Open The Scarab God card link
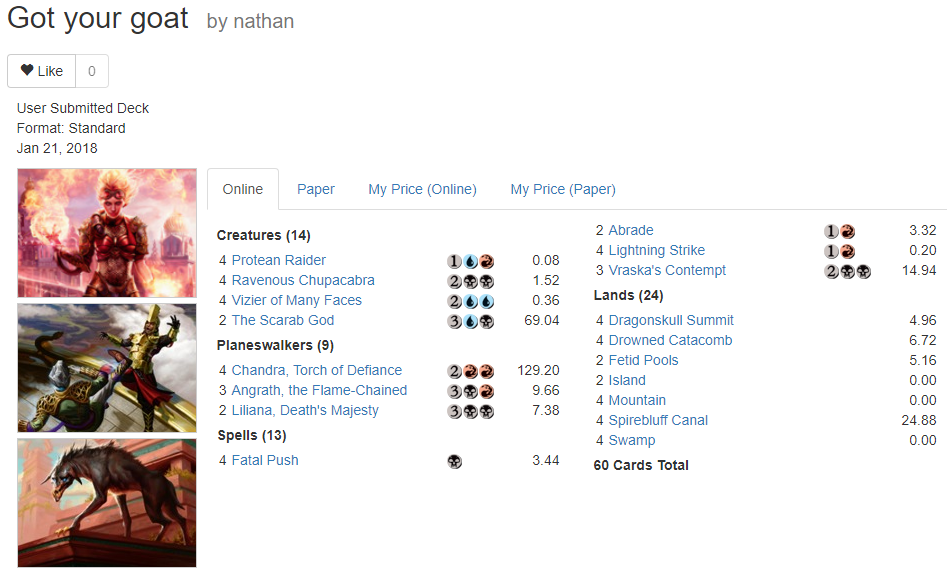 (283, 320)
